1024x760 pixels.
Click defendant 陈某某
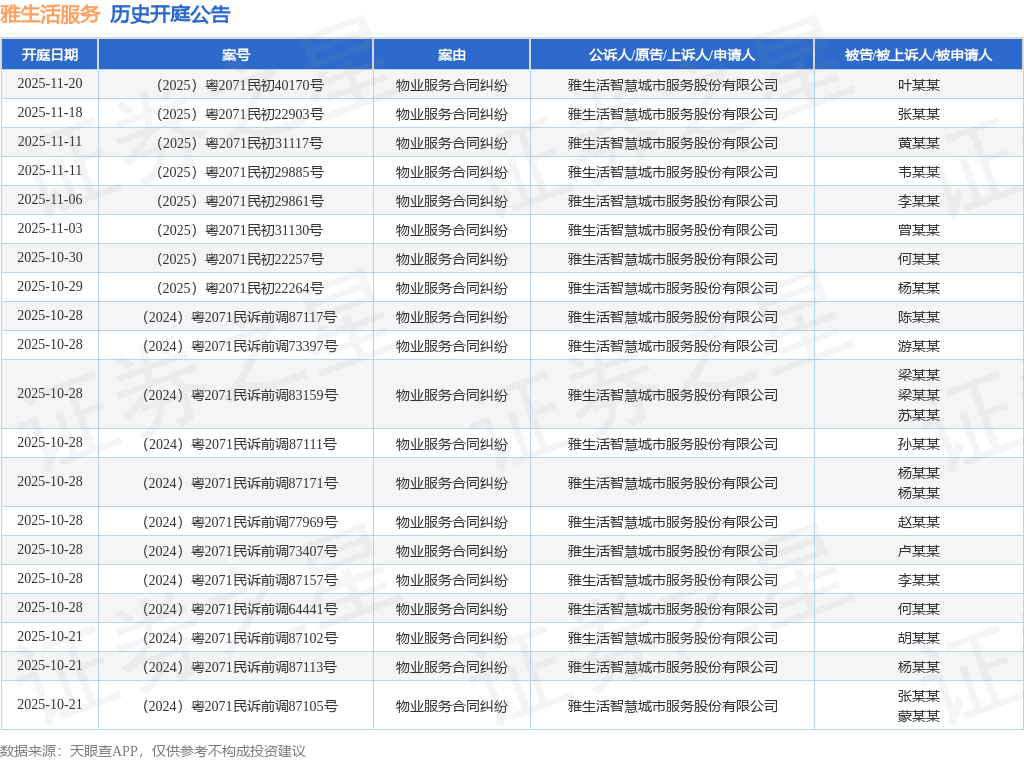click(x=918, y=317)
